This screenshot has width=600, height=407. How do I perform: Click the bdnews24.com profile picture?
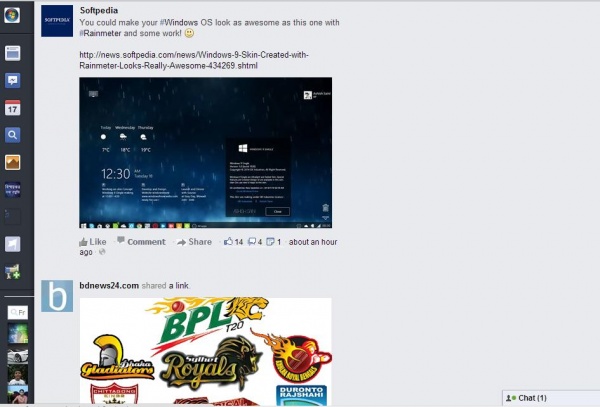[57, 296]
